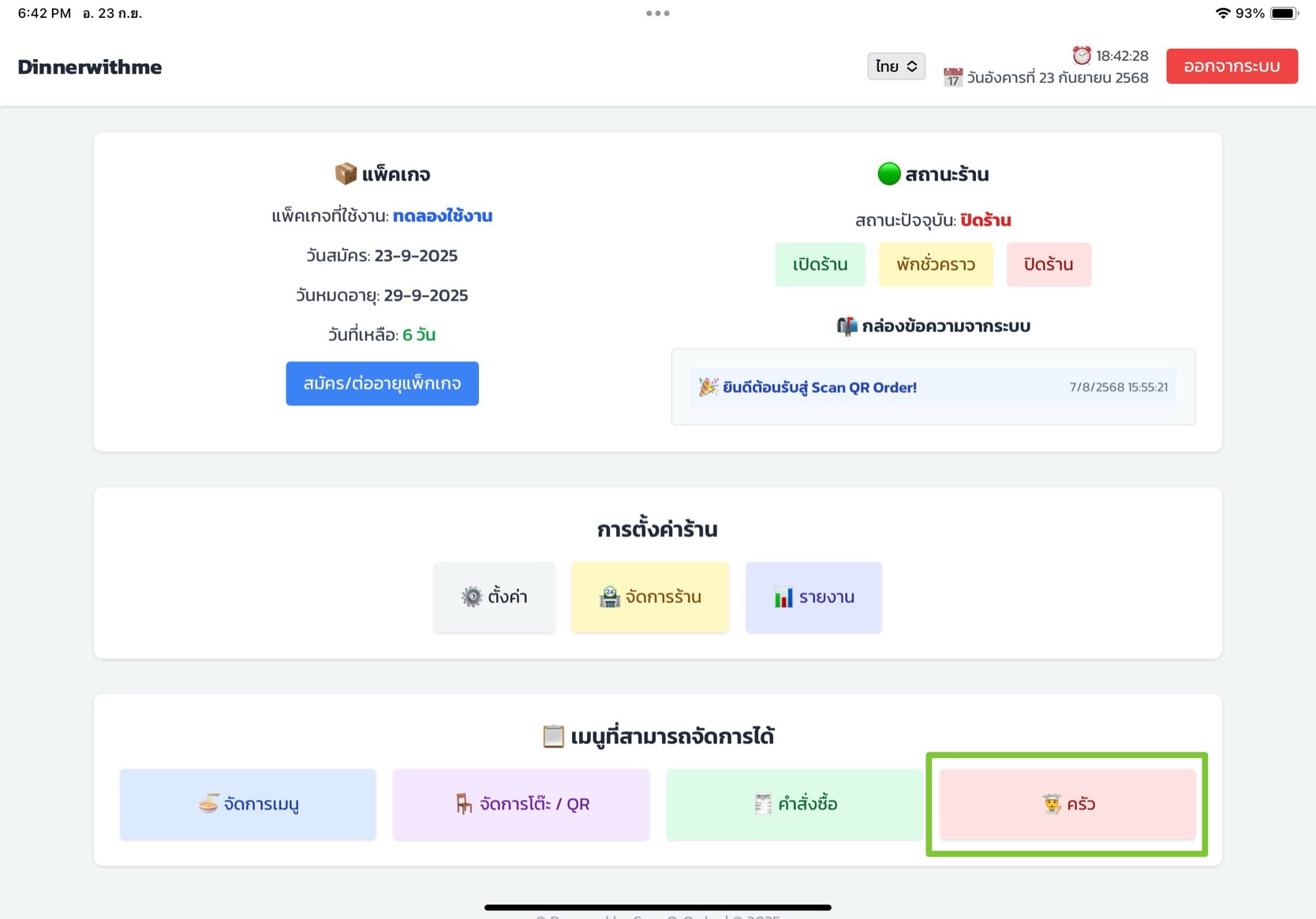The image size is (1316, 919).
Task: Tap the three-dot multitasking menu at top
Action: tap(657, 13)
